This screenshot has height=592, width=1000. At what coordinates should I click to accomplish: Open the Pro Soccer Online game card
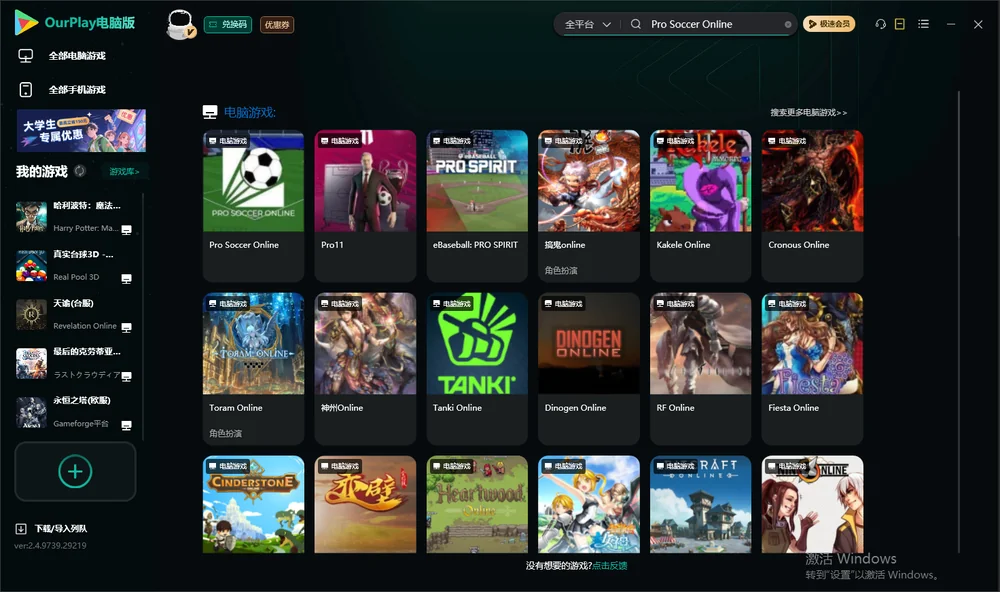coord(253,205)
